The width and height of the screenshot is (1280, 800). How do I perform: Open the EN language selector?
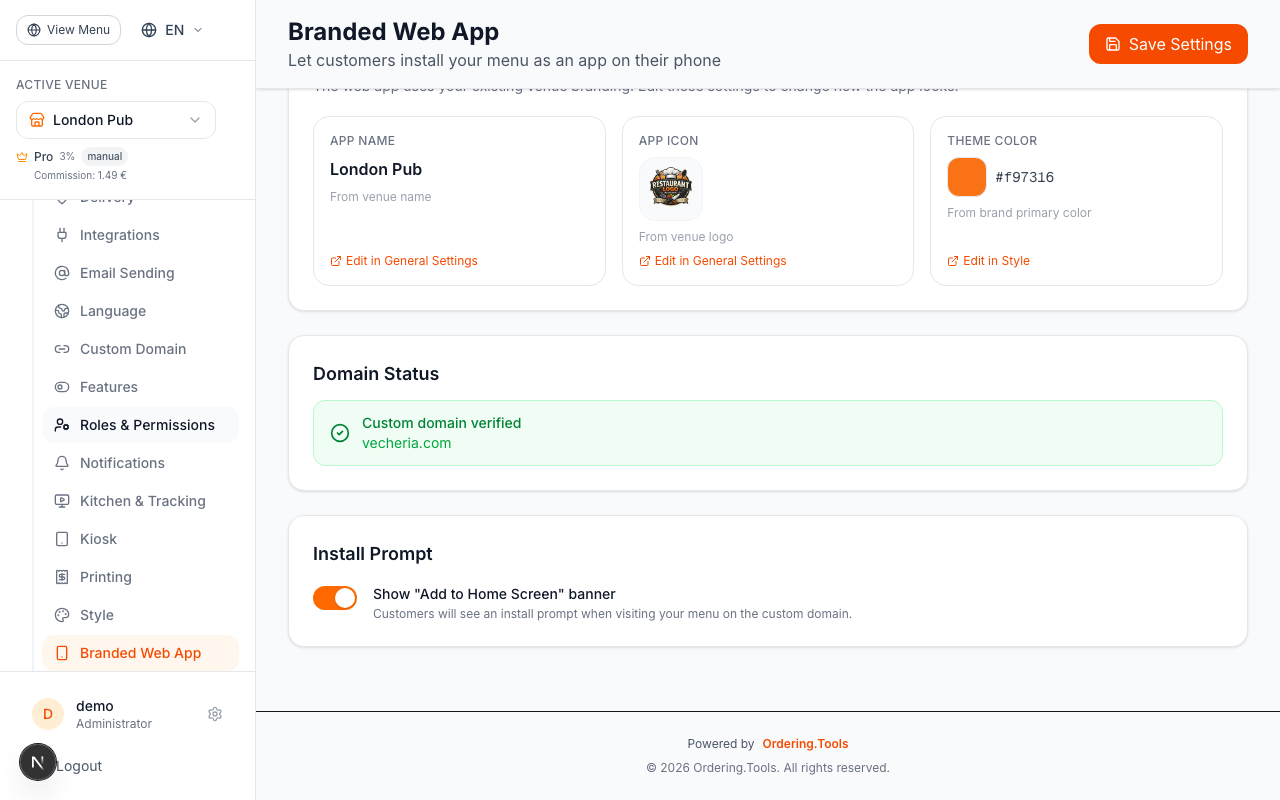tap(172, 30)
